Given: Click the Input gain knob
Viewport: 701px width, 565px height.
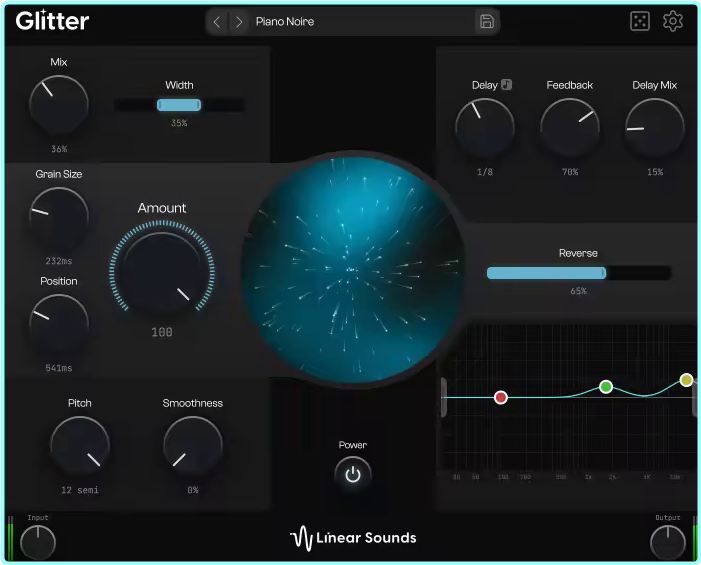Looking at the screenshot, I should pos(38,543).
